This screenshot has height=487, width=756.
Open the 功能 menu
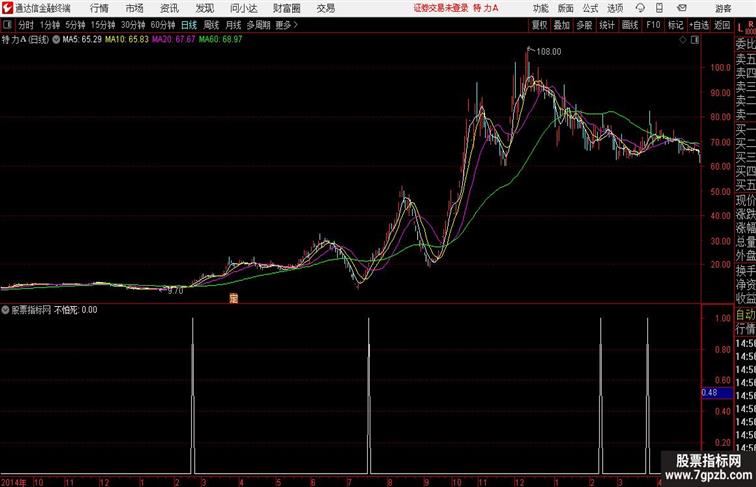[540, 8]
